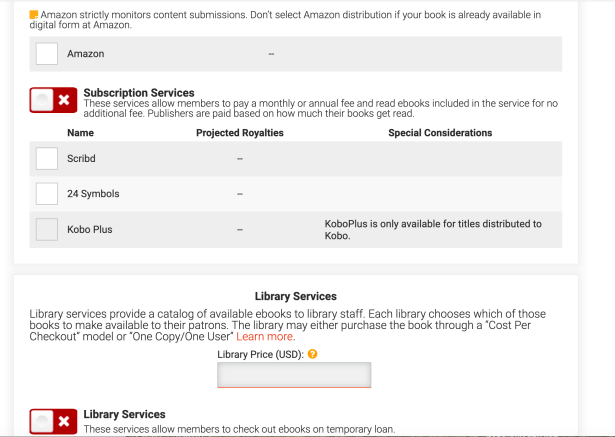Click the centered Library Services section title

pyautogui.click(x=295, y=296)
